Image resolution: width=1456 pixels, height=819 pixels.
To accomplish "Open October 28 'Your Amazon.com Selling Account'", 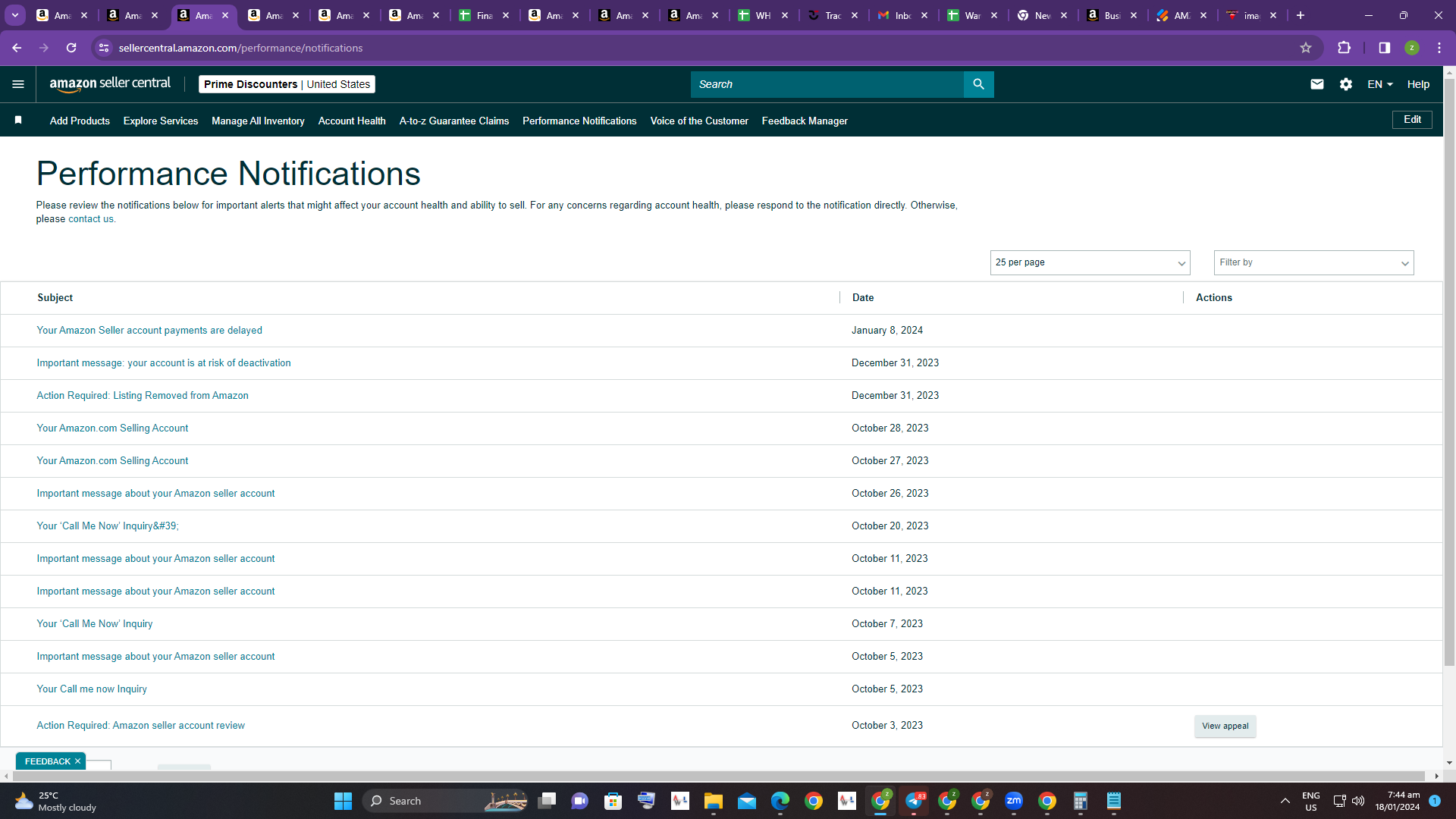I will pos(112,428).
